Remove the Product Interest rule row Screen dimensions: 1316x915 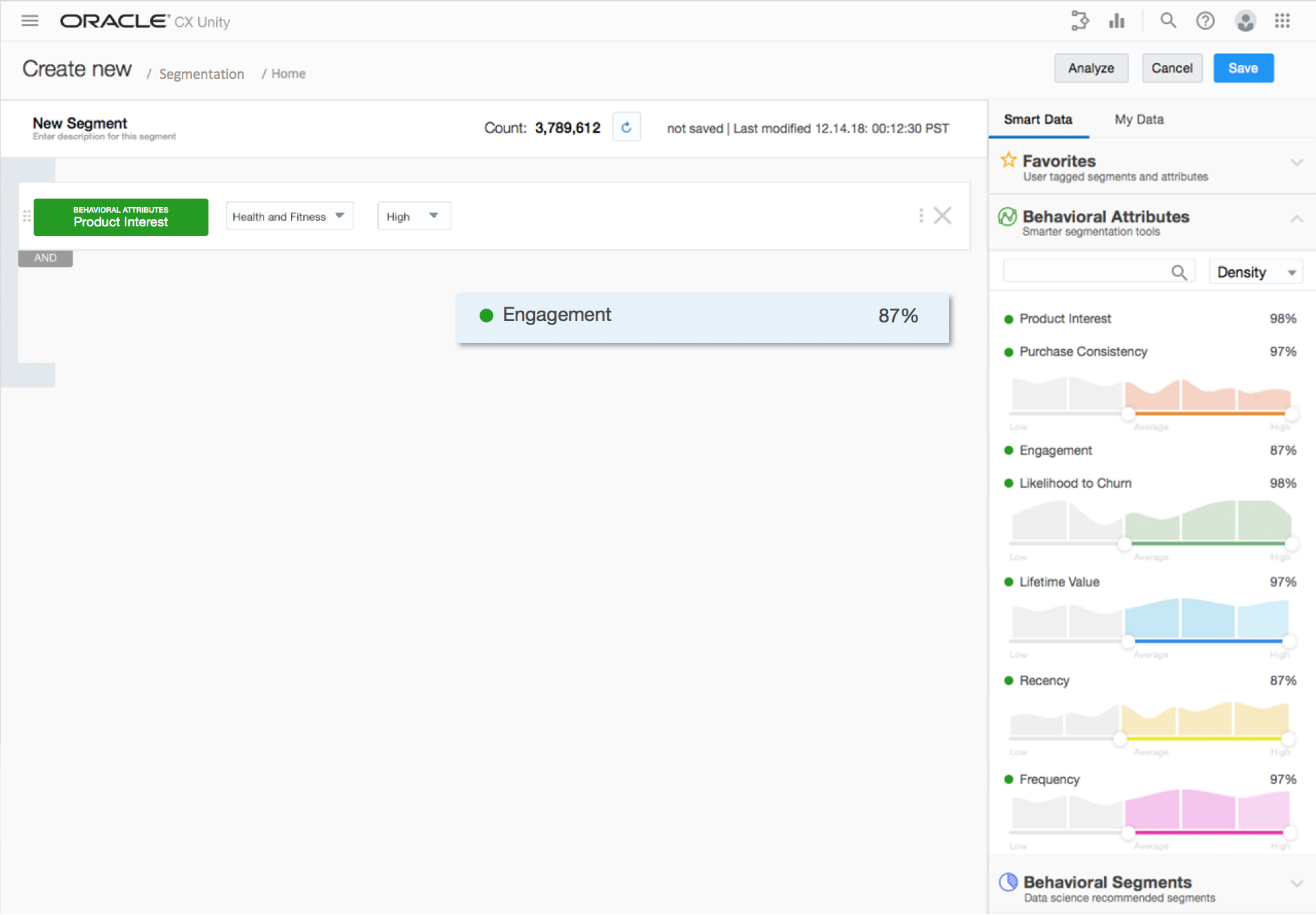[x=943, y=216]
